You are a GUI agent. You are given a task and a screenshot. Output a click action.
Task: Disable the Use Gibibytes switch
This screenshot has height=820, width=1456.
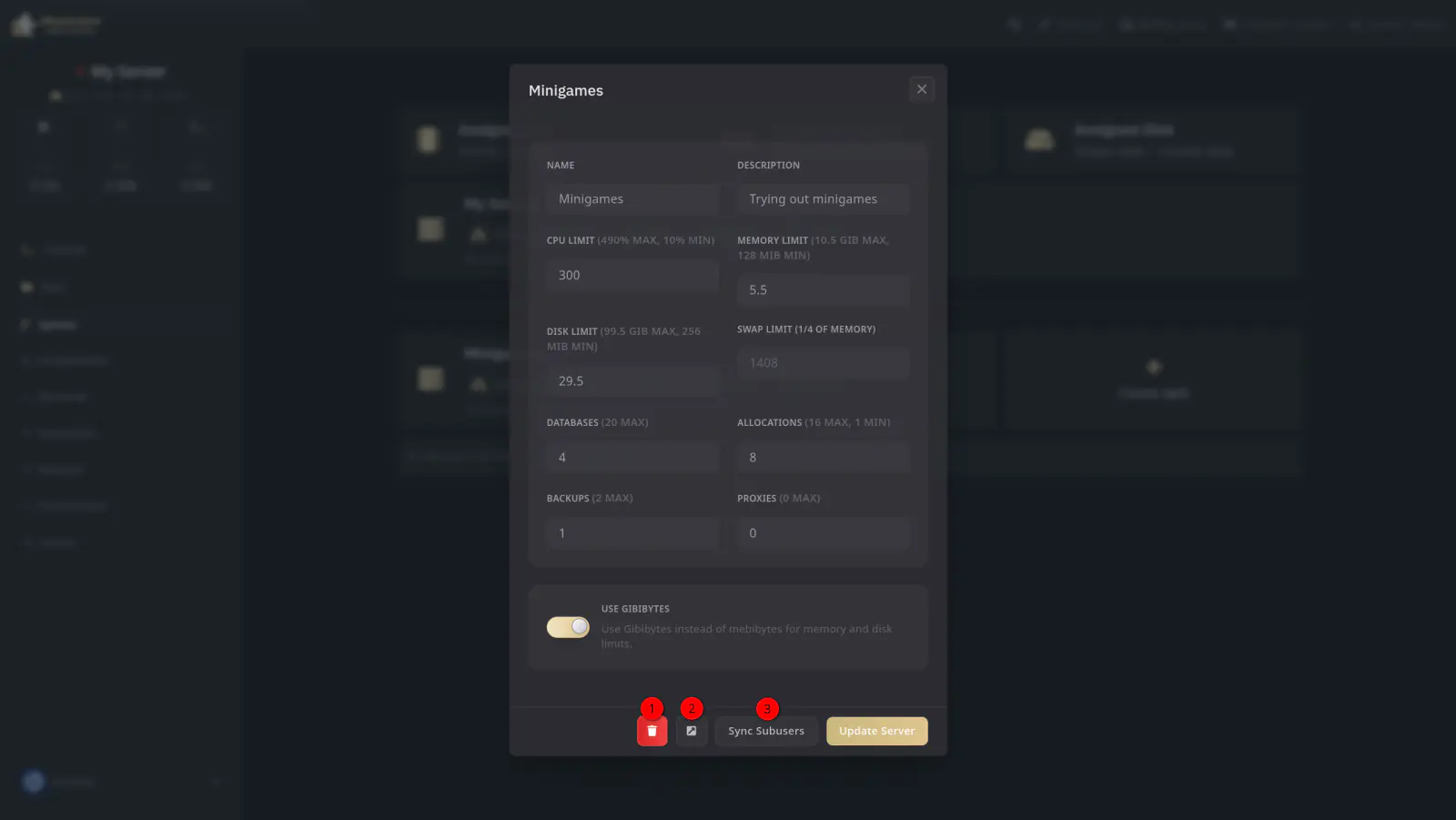coord(568,627)
